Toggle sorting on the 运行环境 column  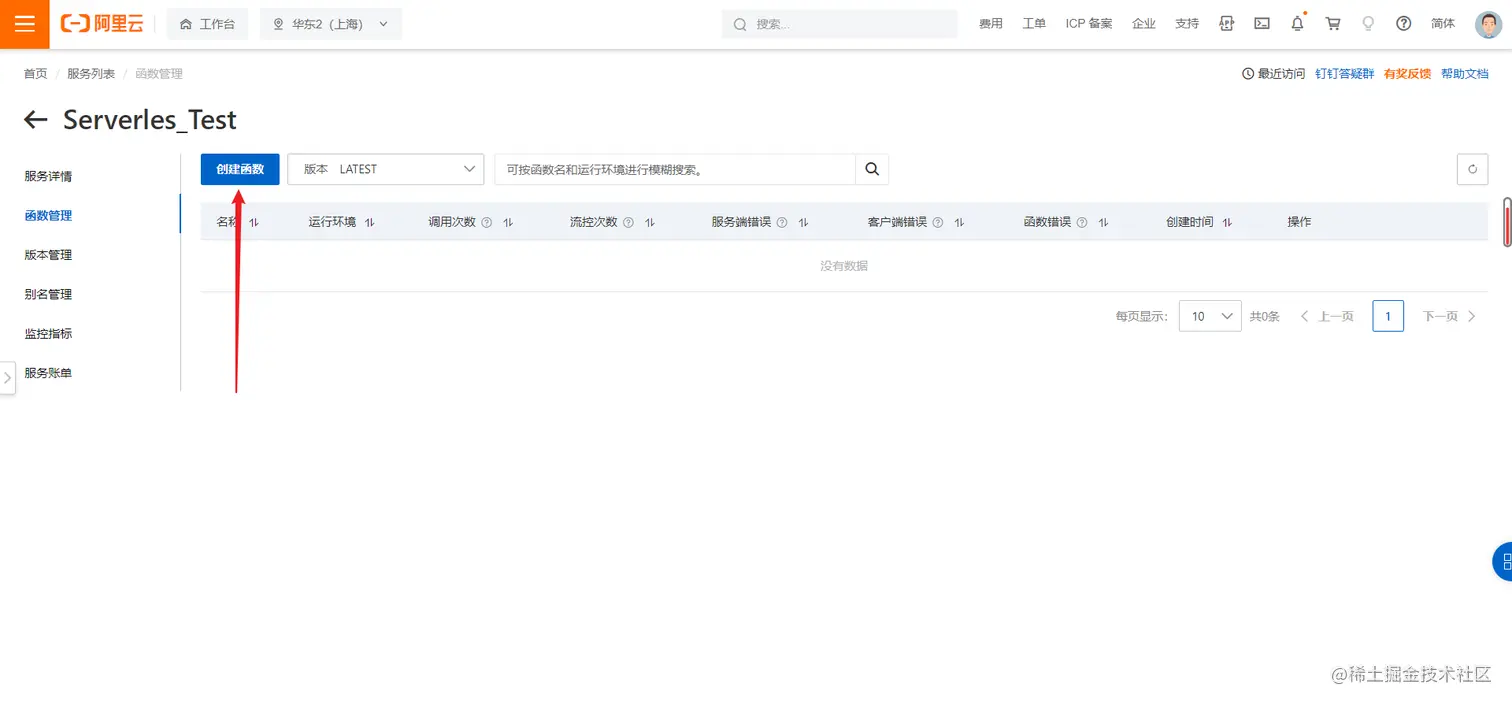coord(369,221)
